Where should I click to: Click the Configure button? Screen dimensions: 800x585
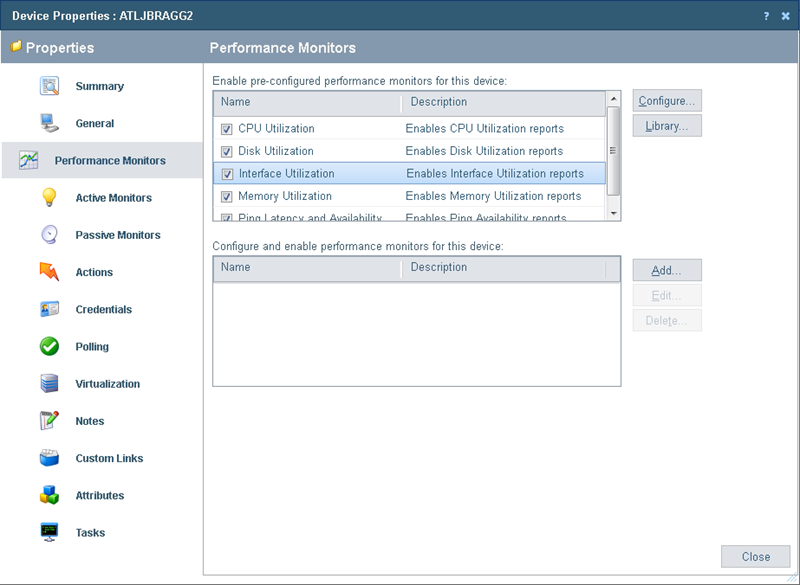(x=666, y=100)
